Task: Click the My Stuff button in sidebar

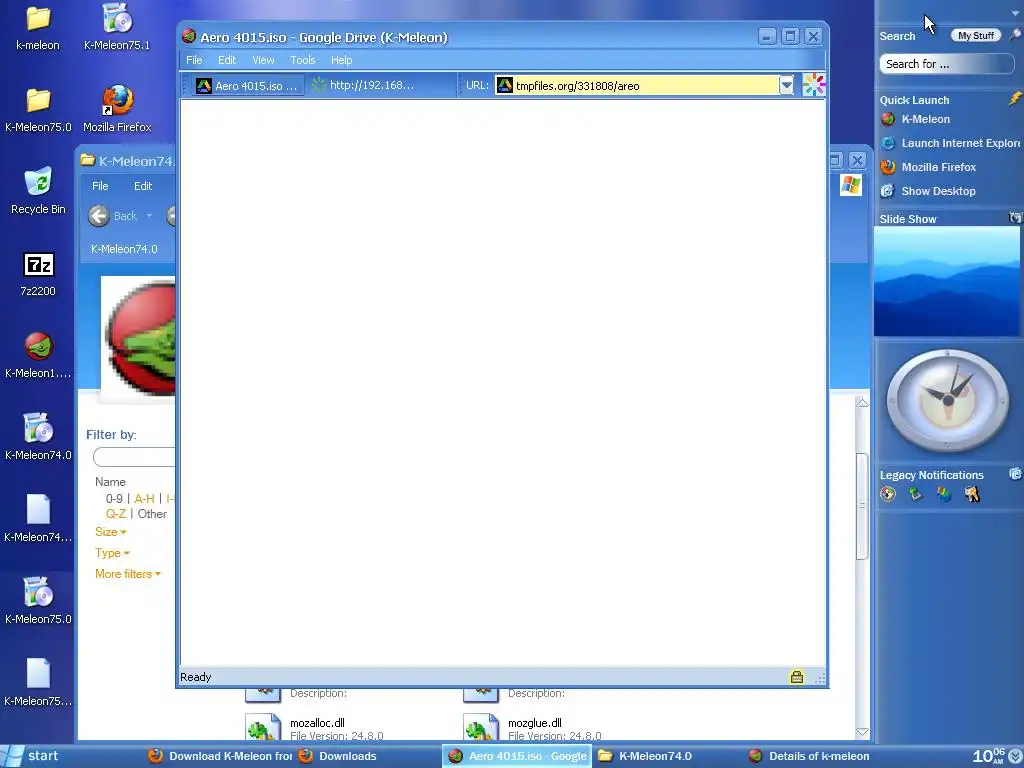Action: click(x=976, y=35)
